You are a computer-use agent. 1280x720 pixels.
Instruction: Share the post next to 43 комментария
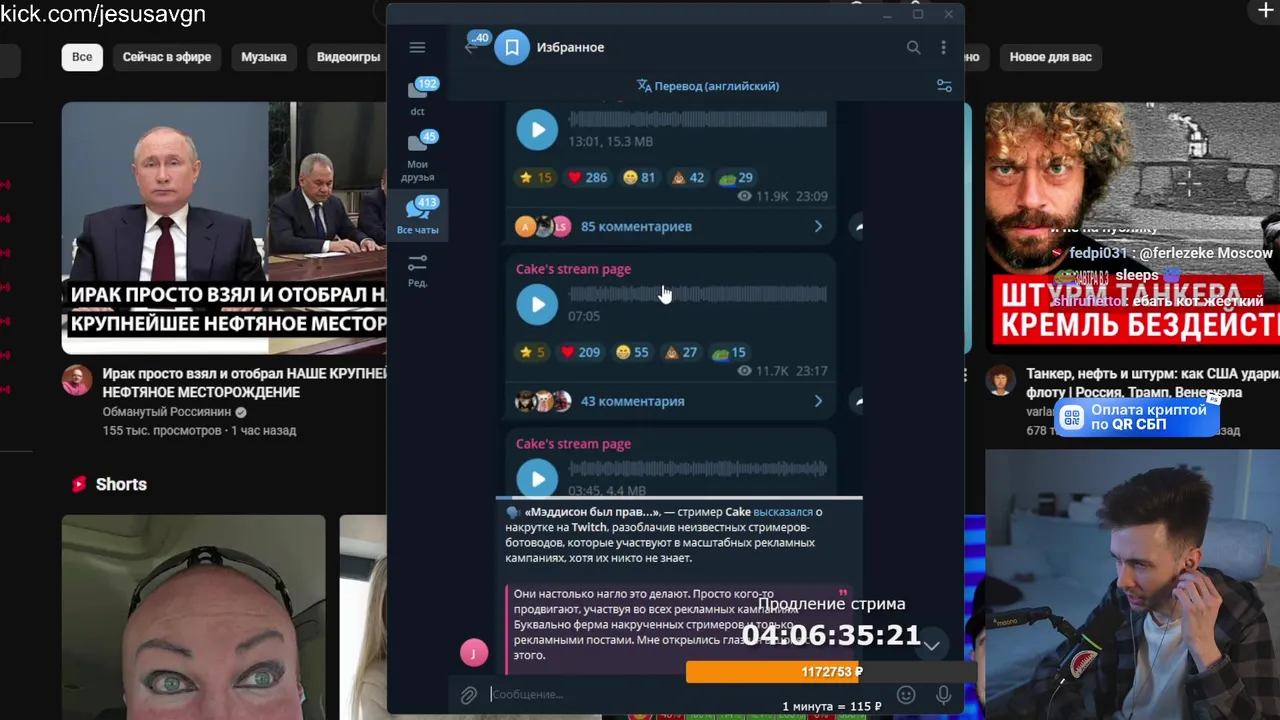pyautogui.click(x=857, y=401)
